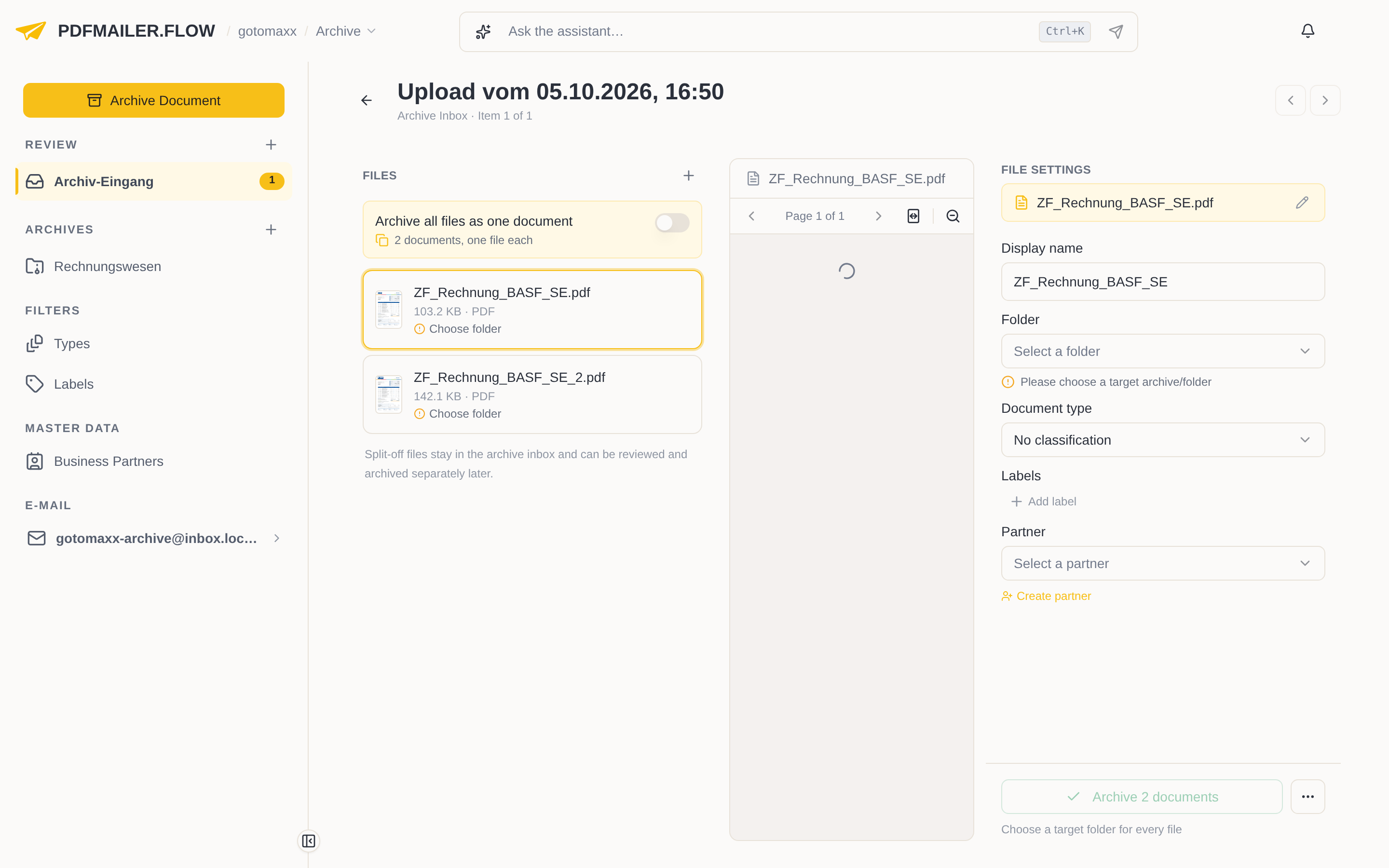Open the Archive breadcrumb dropdown
The width and height of the screenshot is (1389, 868).
tap(345, 31)
